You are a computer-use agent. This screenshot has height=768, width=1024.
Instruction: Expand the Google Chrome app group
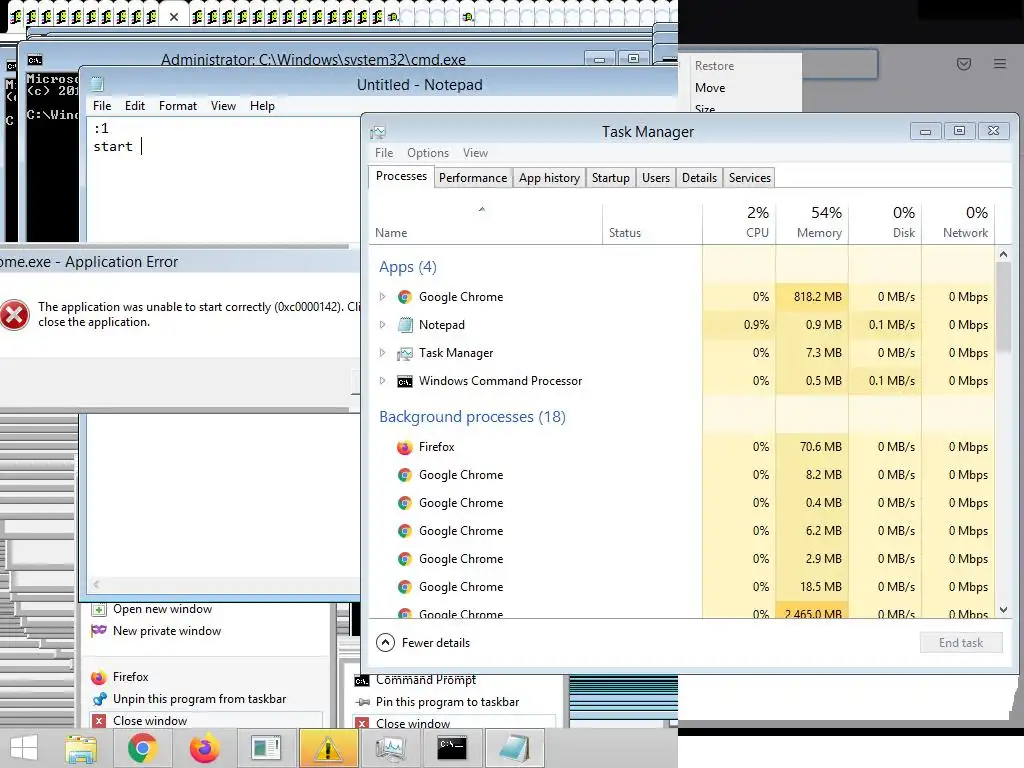point(383,297)
